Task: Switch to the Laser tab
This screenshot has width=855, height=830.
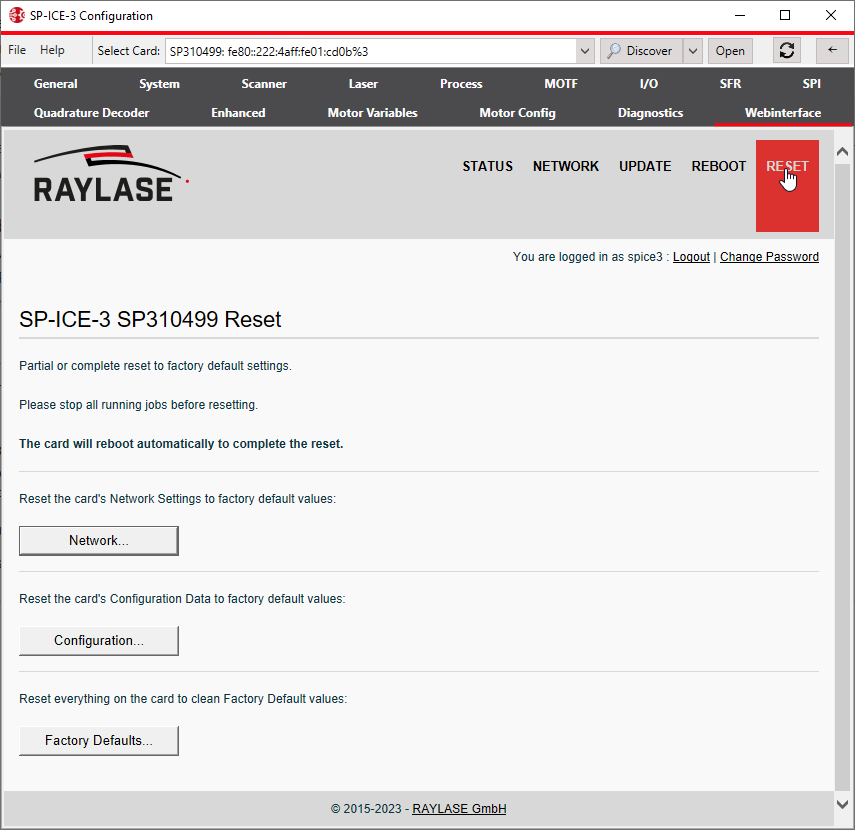Action: [x=363, y=83]
